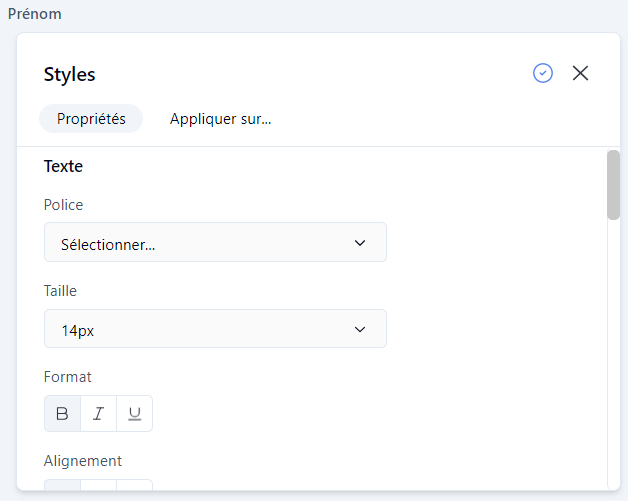
Task: Toggle underline text format
Action: (x=134, y=414)
